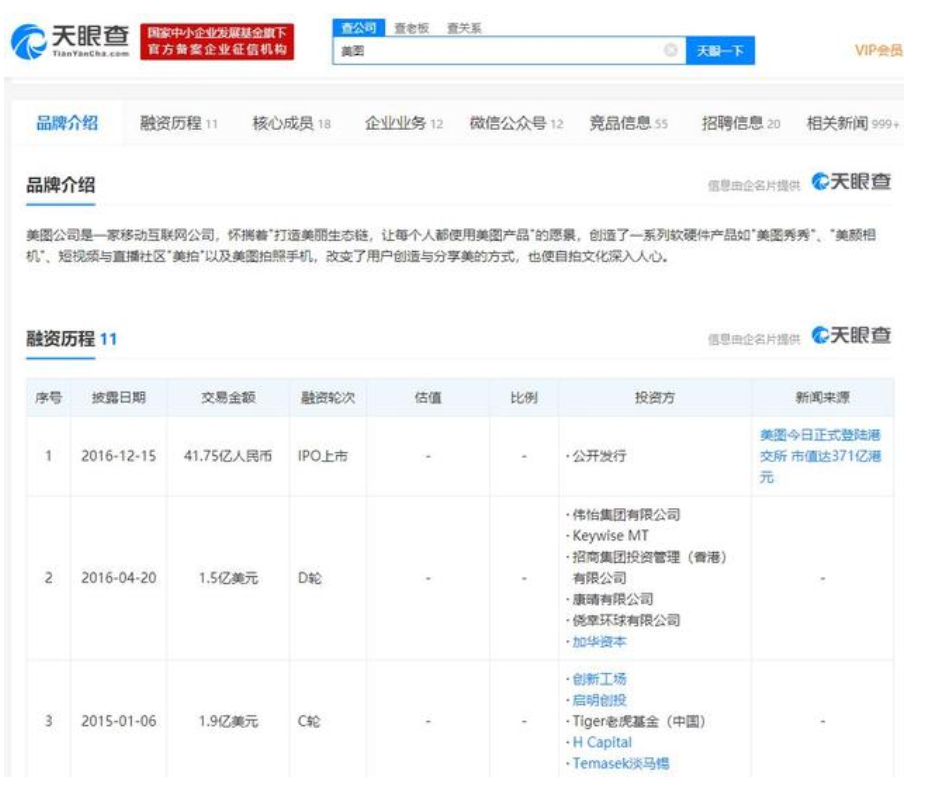The height and width of the screenshot is (794, 944).
Task: Open the 加华资本 investor link
Action: 599,642
